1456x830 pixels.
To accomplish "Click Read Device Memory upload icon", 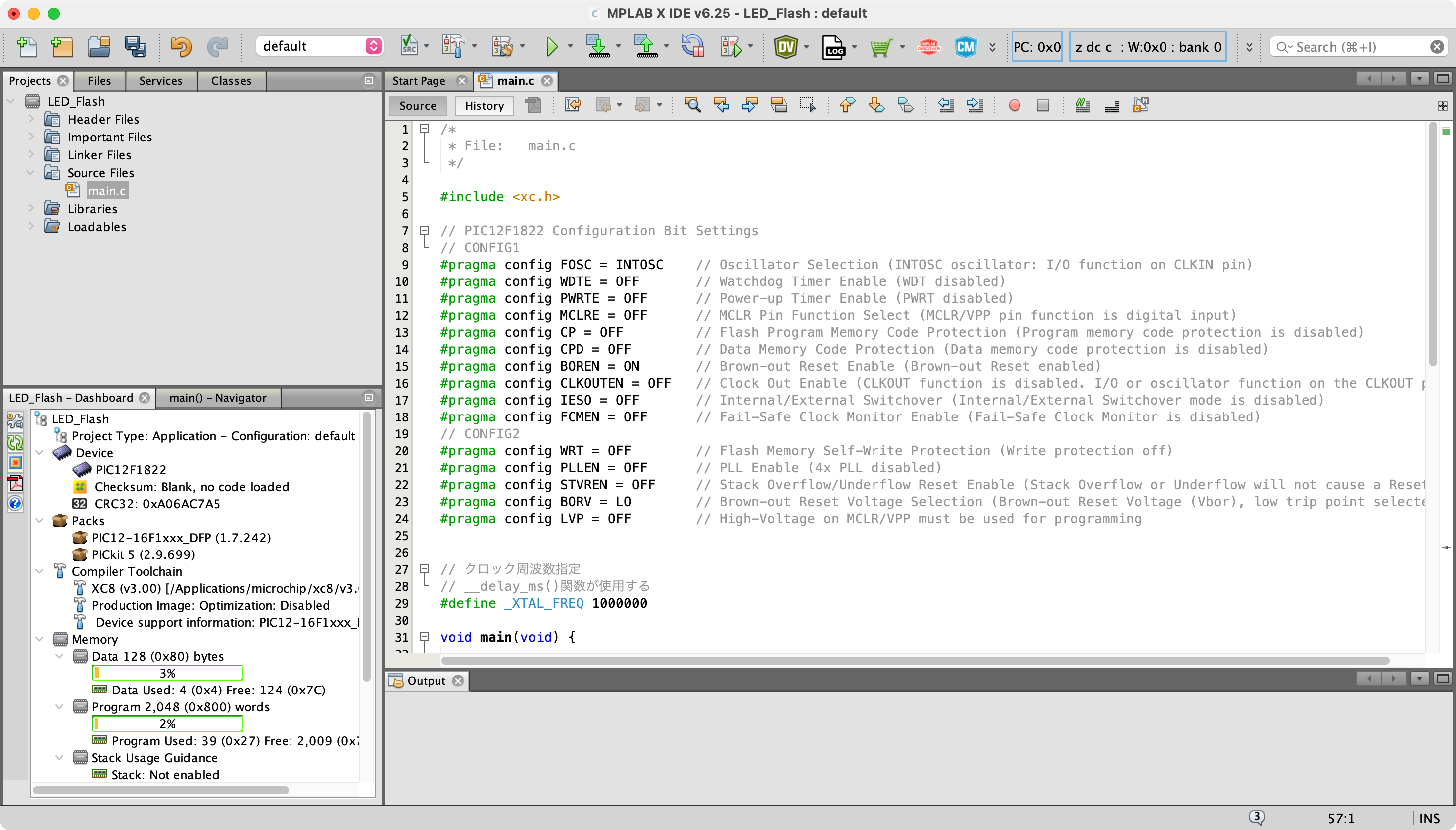I will [646, 46].
